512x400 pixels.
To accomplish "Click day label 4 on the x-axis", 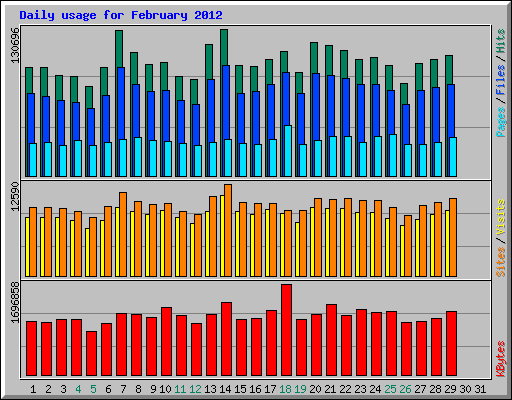I will [78, 389].
